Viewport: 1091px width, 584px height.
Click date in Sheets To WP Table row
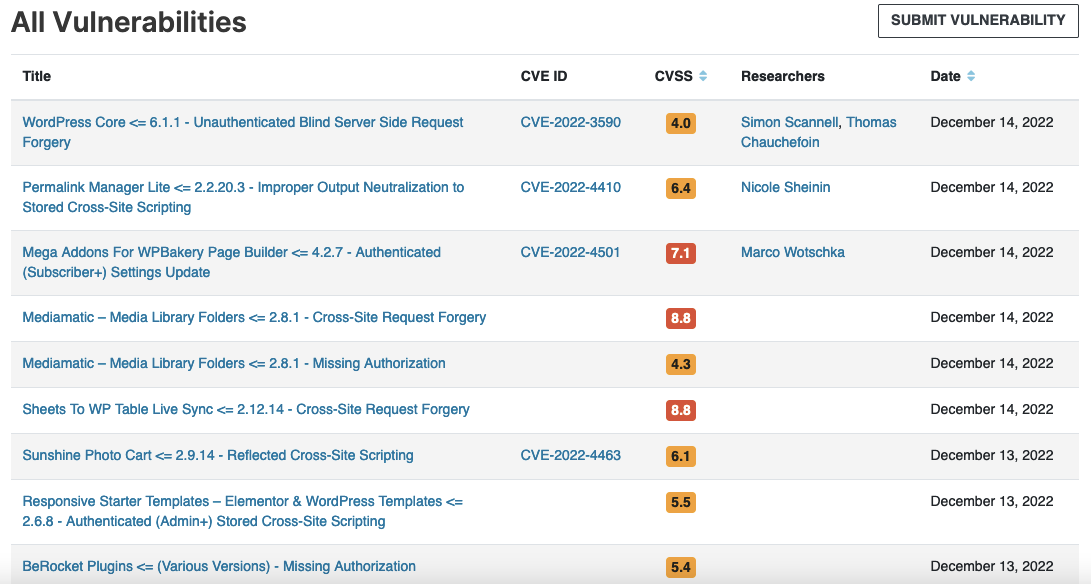(x=992, y=409)
